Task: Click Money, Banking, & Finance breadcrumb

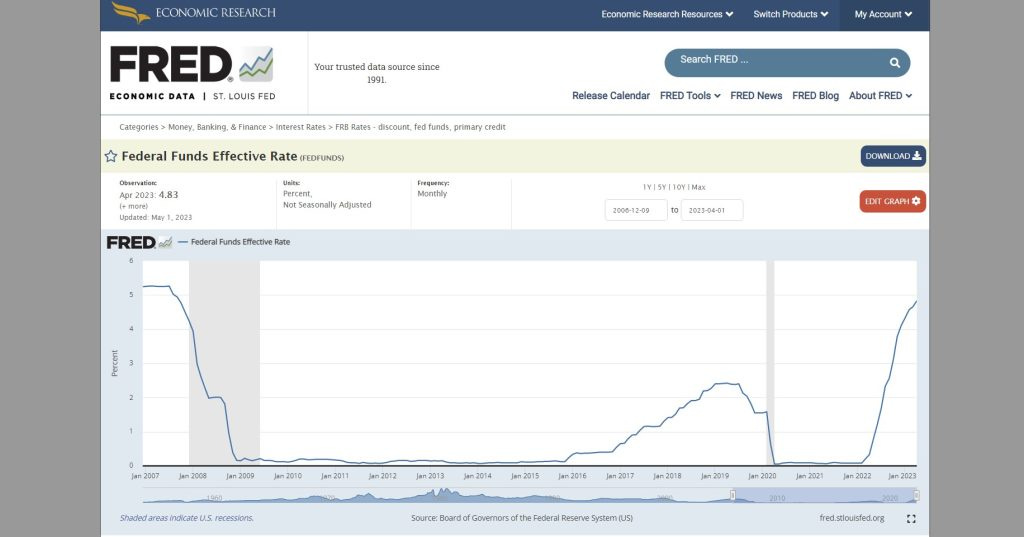Action: (217, 127)
